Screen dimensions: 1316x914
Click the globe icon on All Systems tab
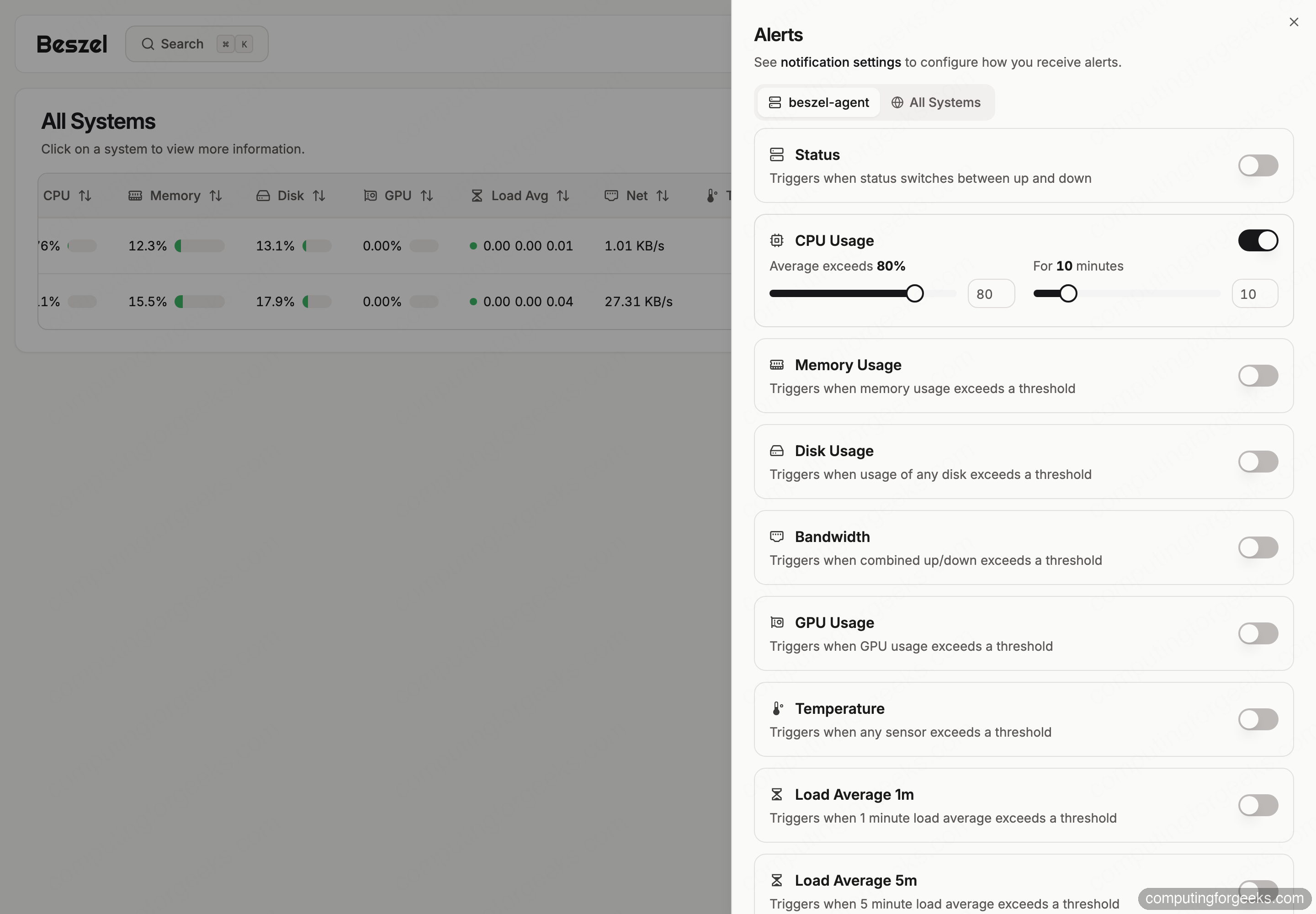(897, 102)
